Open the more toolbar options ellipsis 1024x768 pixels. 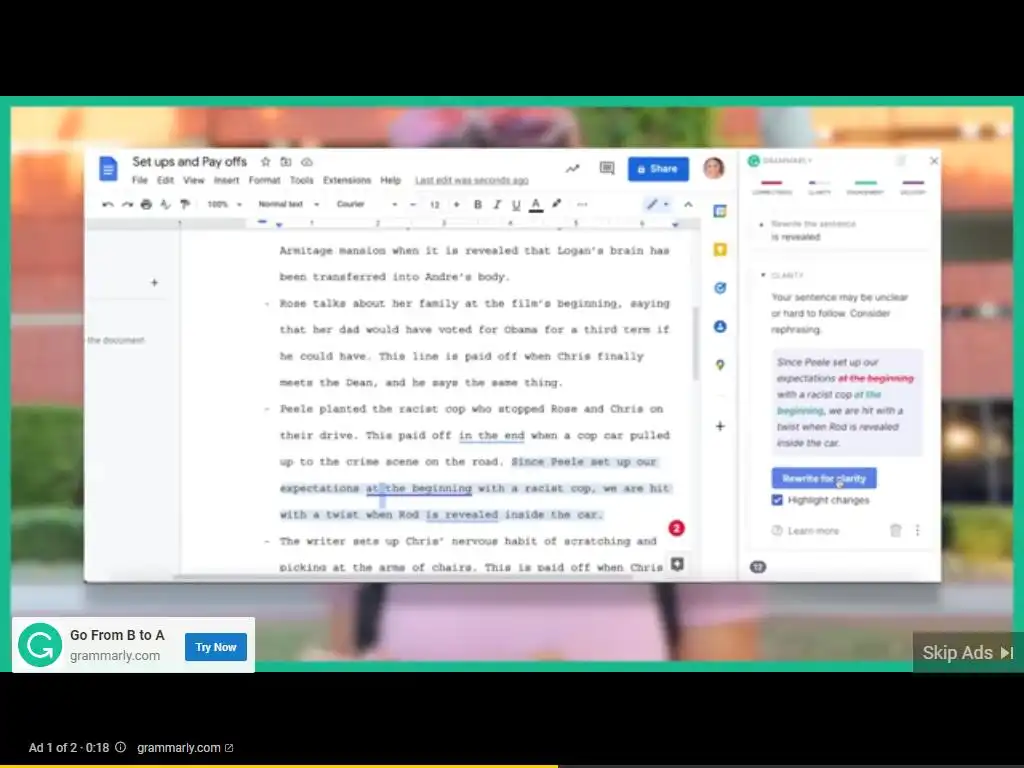[583, 204]
